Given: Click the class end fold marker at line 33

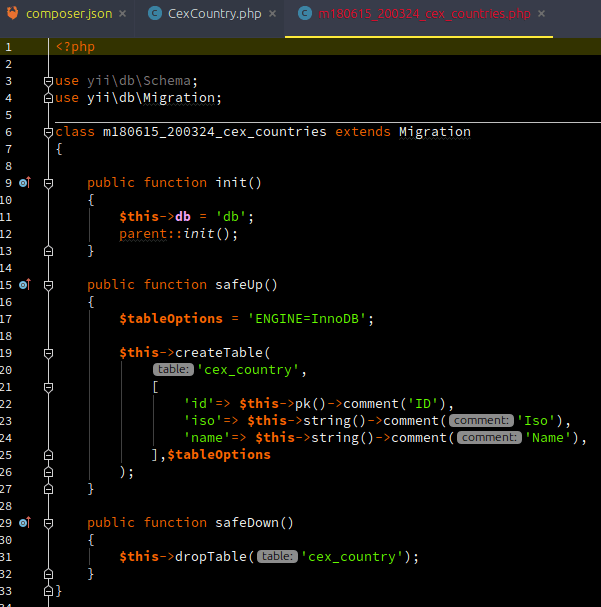Looking at the screenshot, I should pos(48,591).
